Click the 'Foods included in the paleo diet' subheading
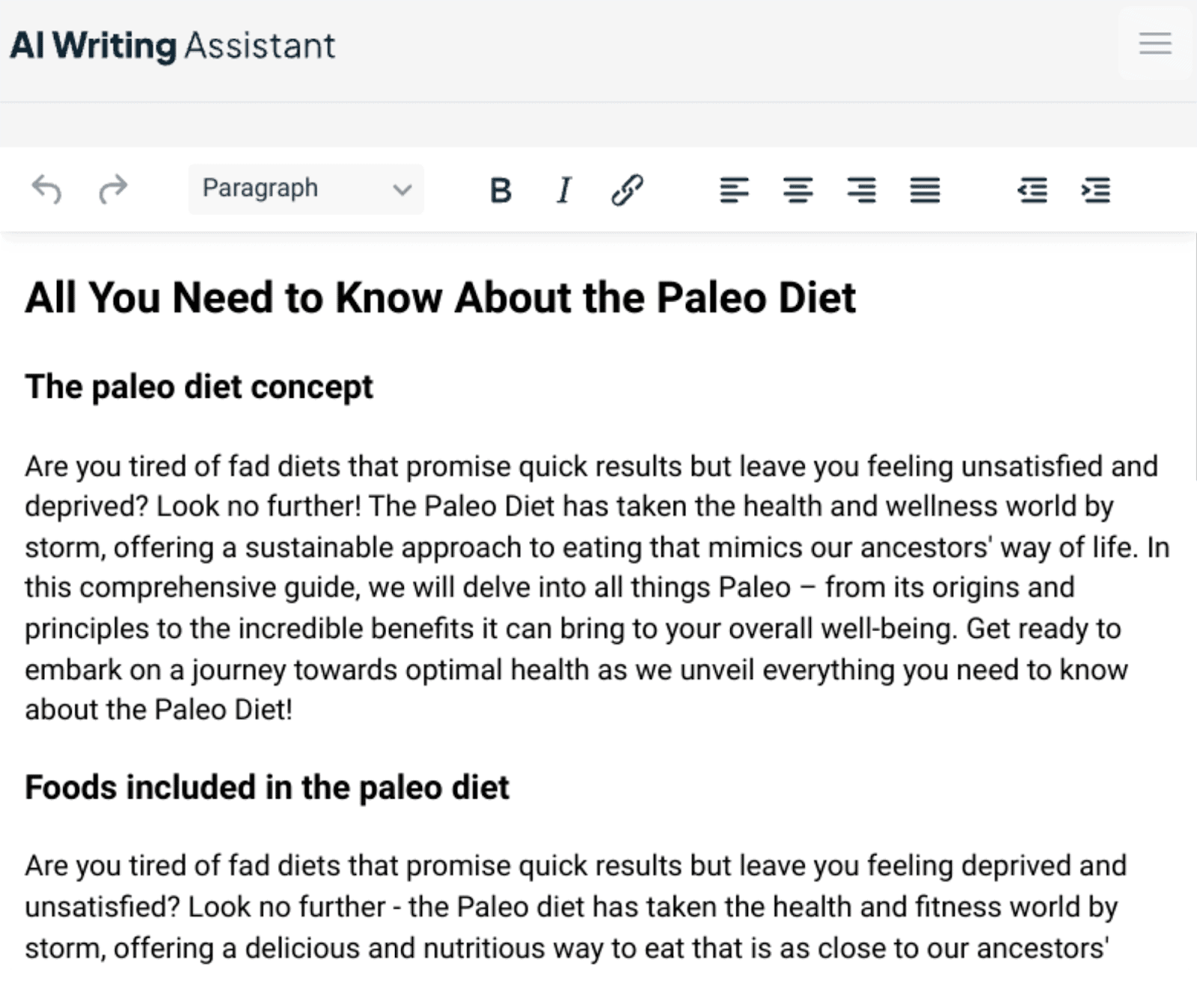1197x1008 pixels. point(267,787)
